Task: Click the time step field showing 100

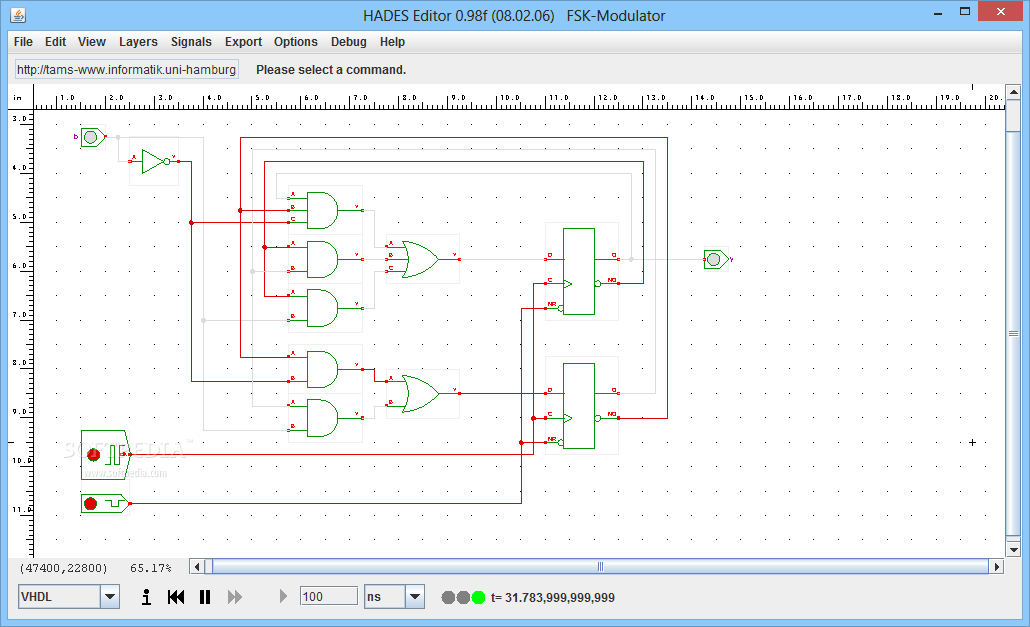Action: (x=328, y=596)
